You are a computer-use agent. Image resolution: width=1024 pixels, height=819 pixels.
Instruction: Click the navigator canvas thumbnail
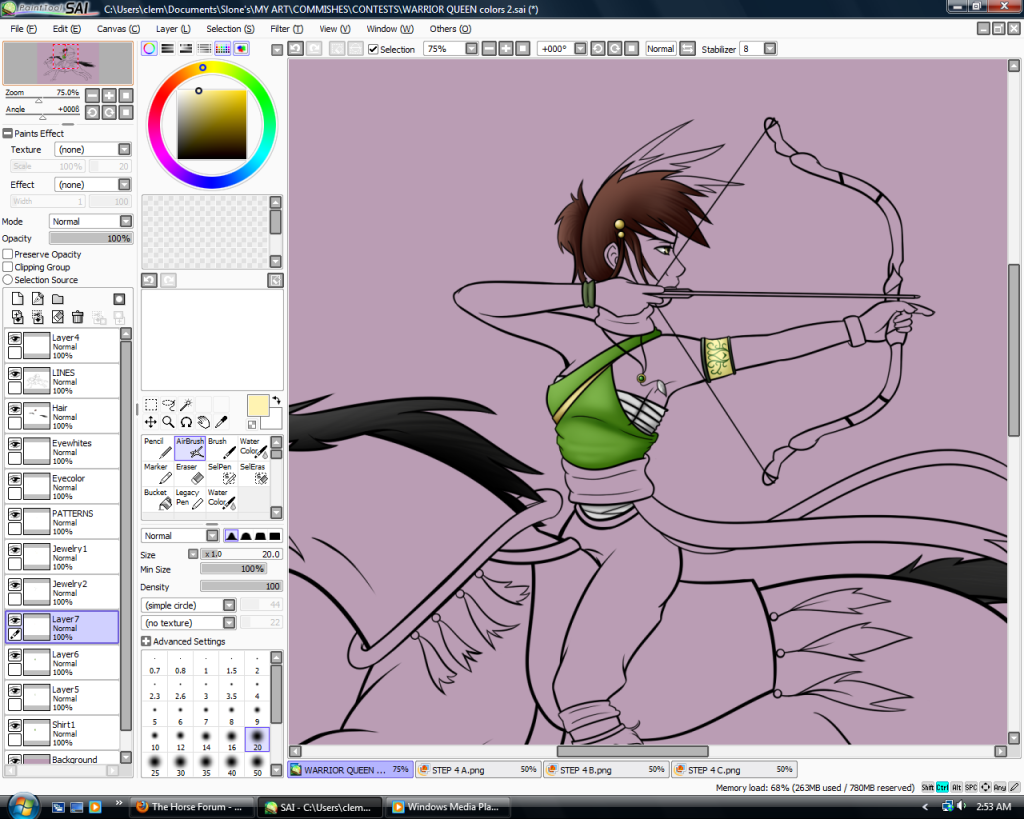tap(68, 63)
